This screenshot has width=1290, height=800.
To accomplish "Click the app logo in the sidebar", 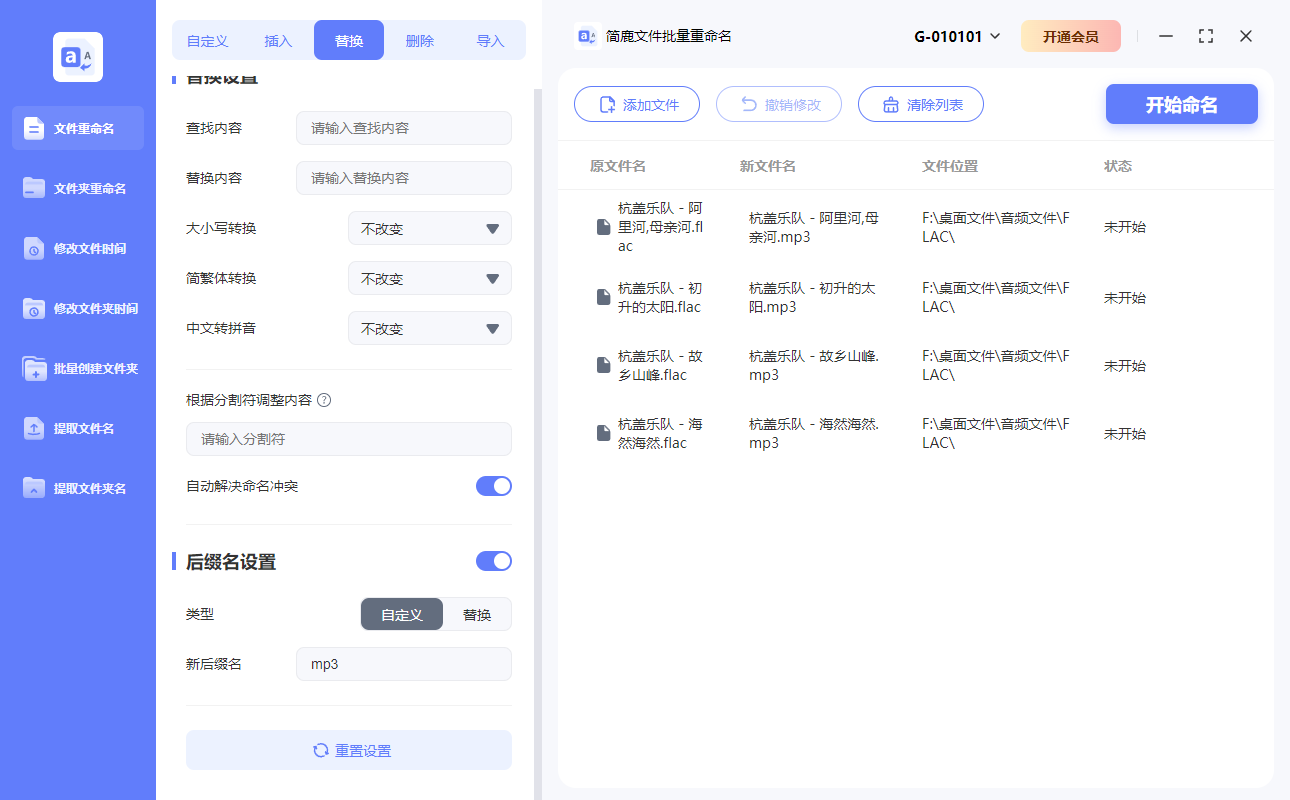I will pyautogui.click(x=77, y=57).
